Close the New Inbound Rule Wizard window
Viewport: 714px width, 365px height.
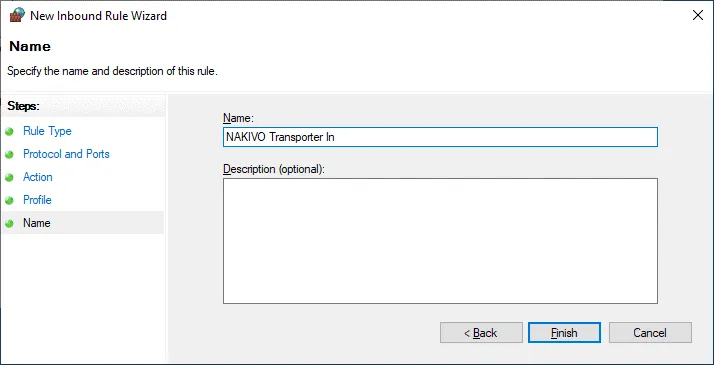click(698, 15)
